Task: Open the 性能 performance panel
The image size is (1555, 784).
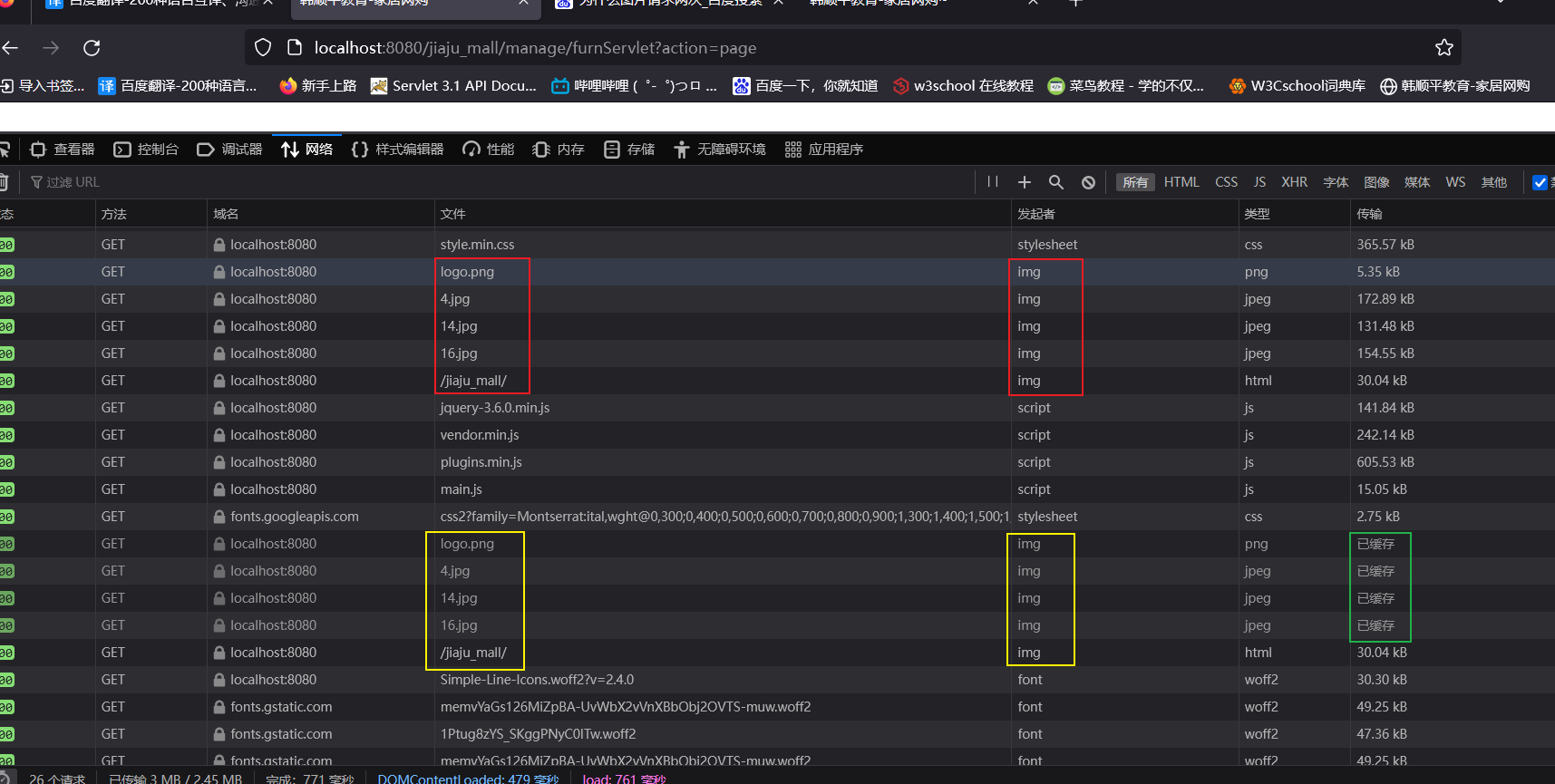Action: point(488,150)
